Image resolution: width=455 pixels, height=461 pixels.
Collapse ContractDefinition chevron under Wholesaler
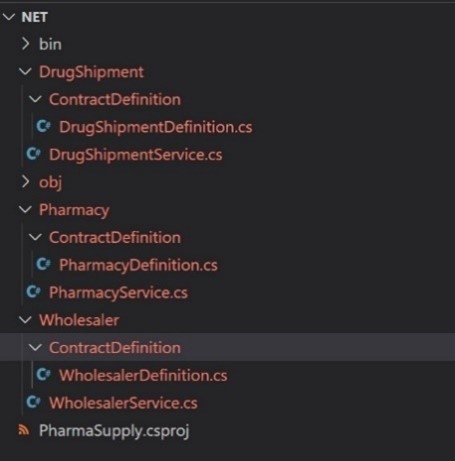(35, 347)
